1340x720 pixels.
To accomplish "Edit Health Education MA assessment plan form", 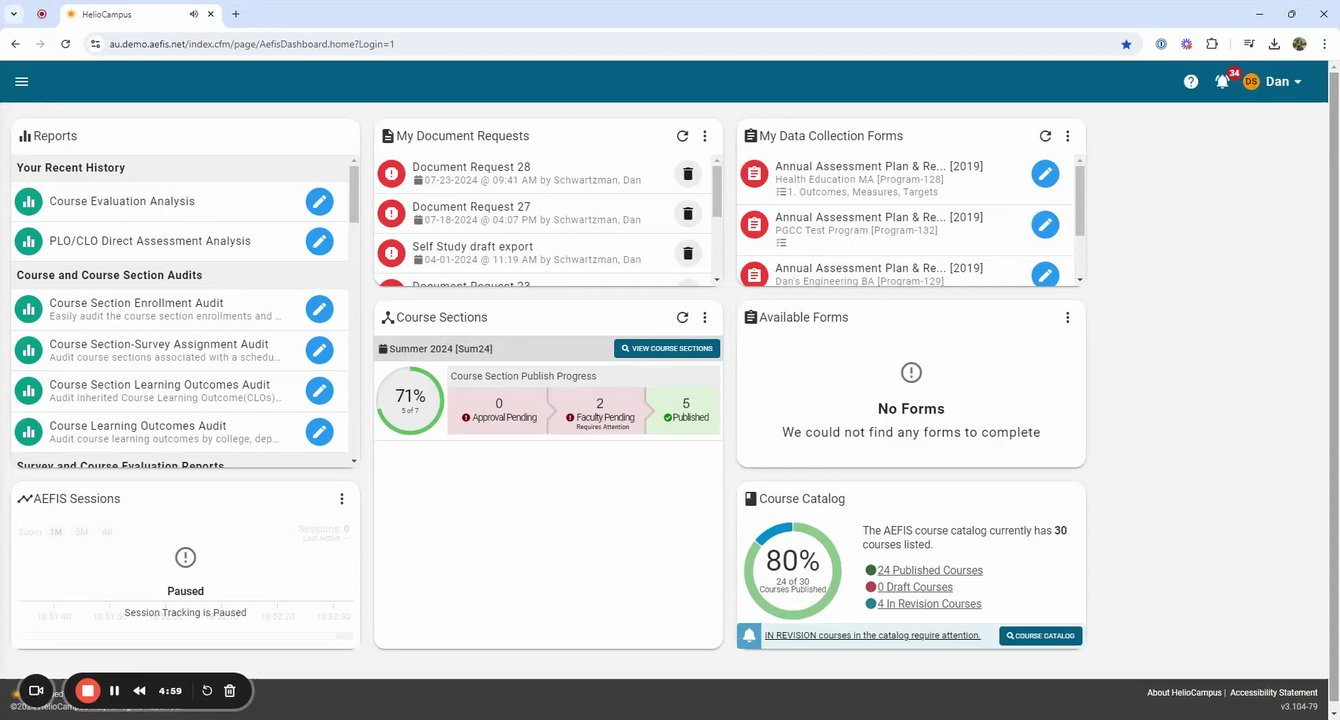I will point(1045,174).
